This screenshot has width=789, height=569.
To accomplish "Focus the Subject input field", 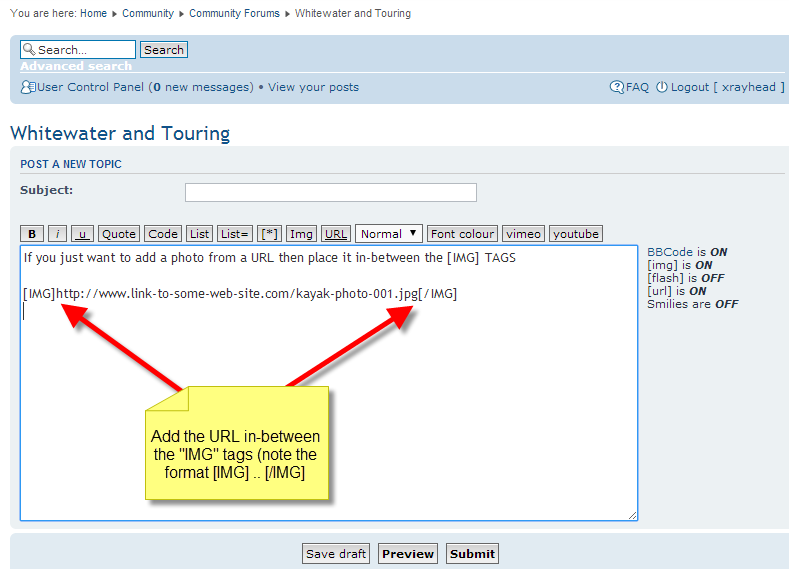I will (331, 192).
